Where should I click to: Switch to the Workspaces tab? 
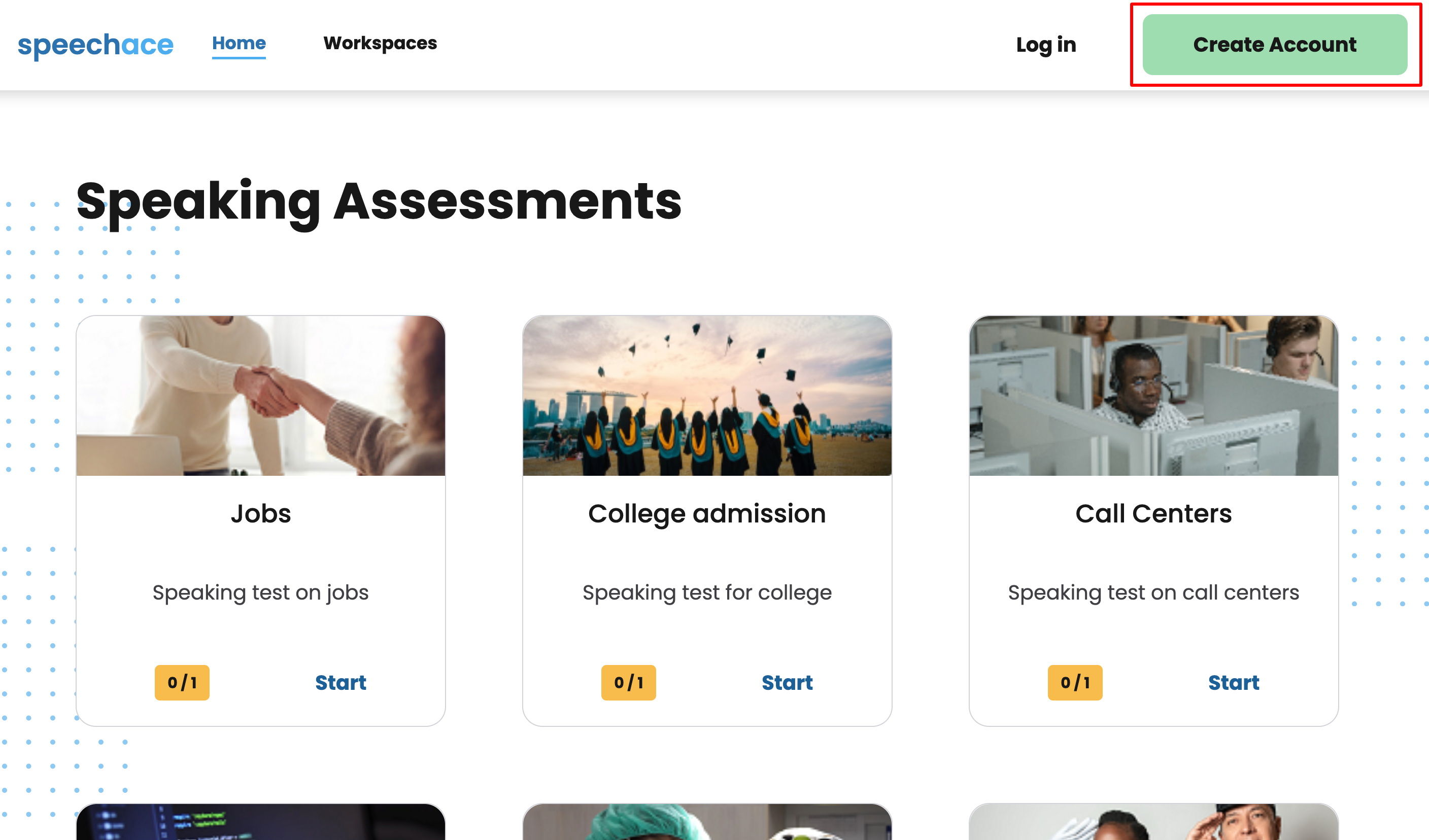380,43
